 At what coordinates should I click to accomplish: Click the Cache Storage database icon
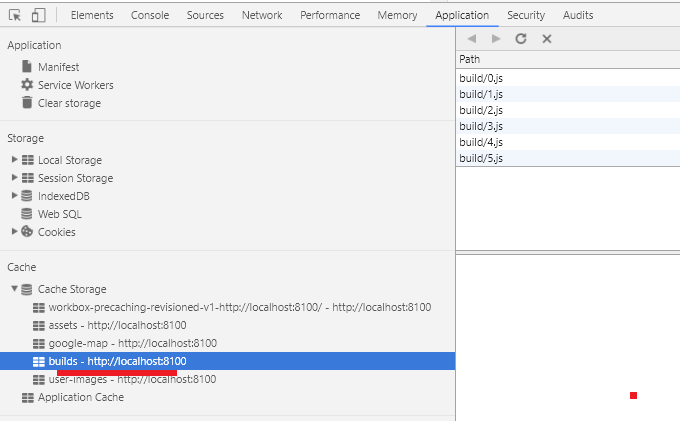point(27,289)
